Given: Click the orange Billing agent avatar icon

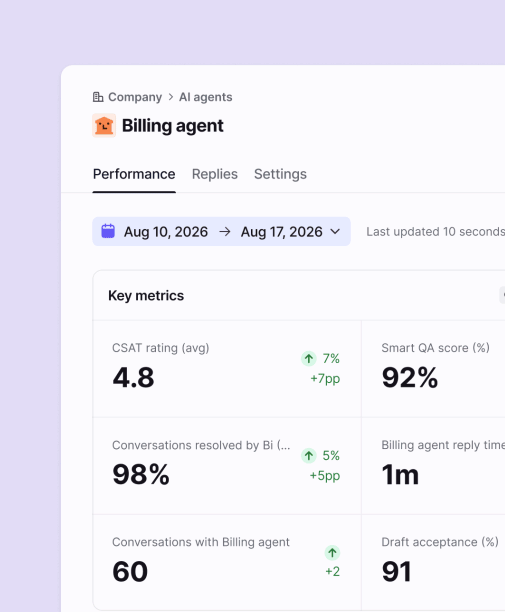Looking at the screenshot, I should click(x=104, y=126).
